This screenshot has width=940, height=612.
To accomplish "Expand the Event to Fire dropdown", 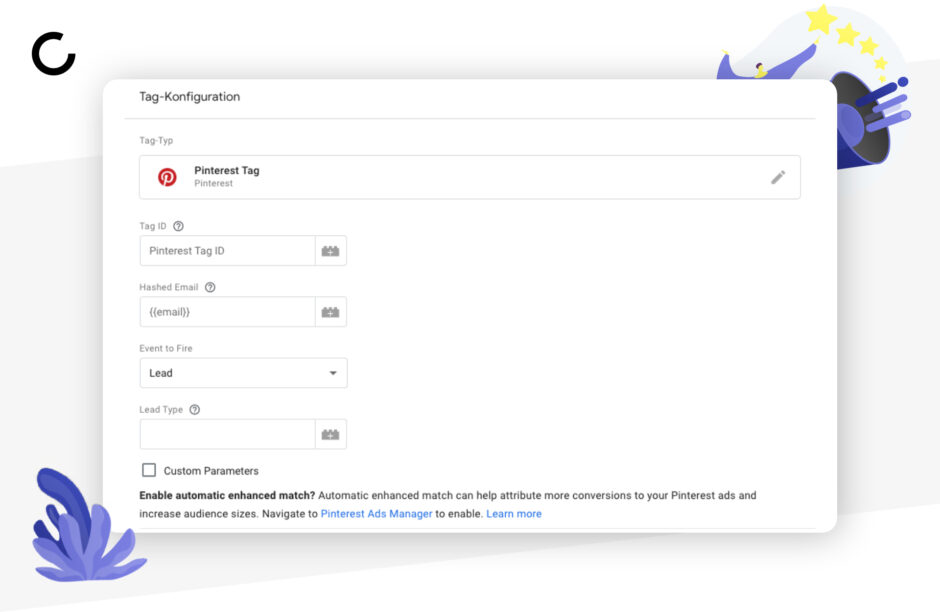I will pyautogui.click(x=243, y=373).
